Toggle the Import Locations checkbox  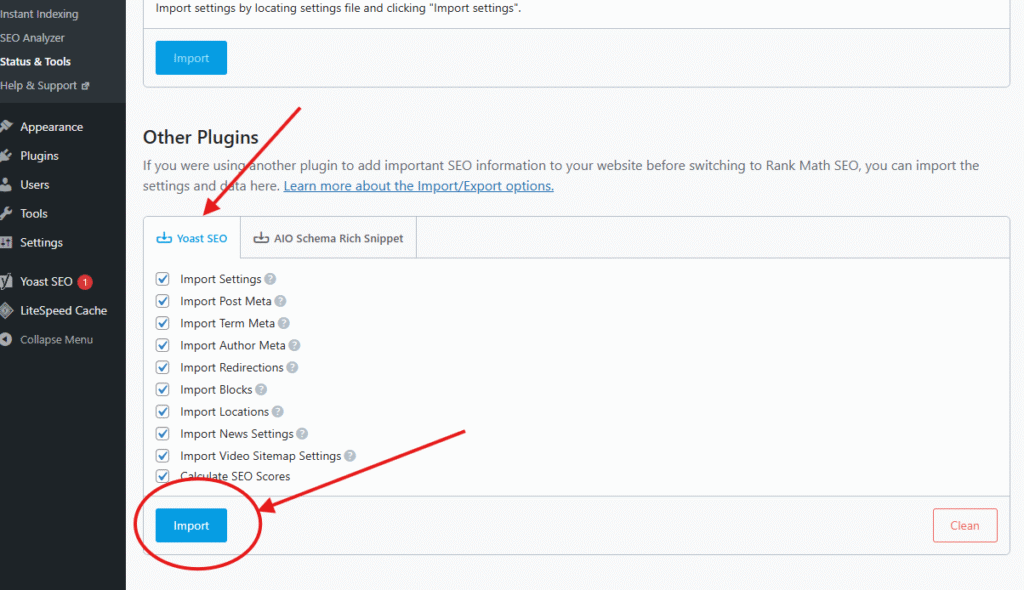[x=163, y=412]
